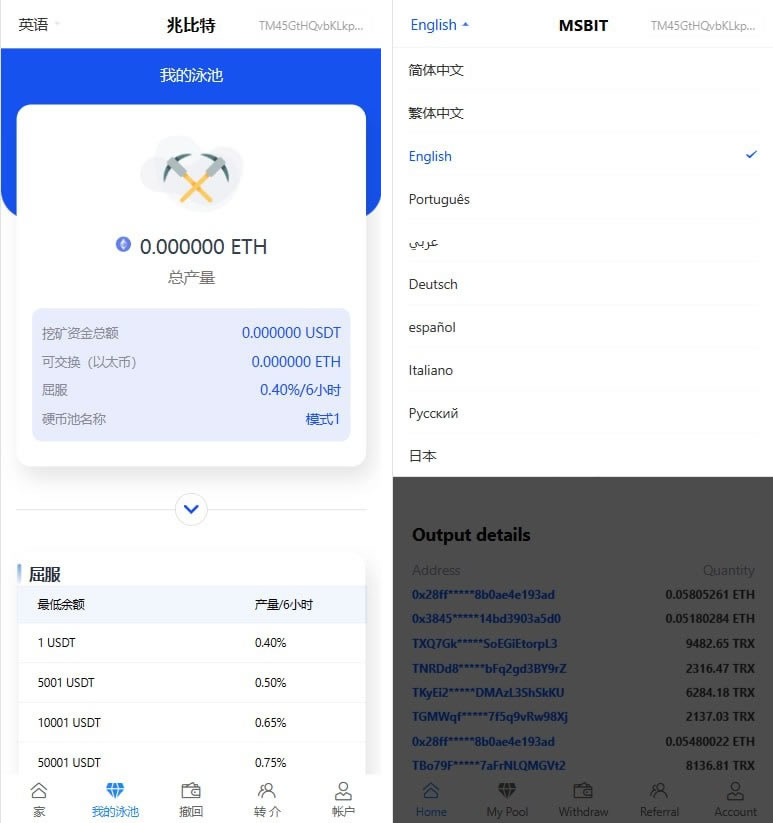
Task: Switch to the My Pool tab
Action: click(x=507, y=798)
